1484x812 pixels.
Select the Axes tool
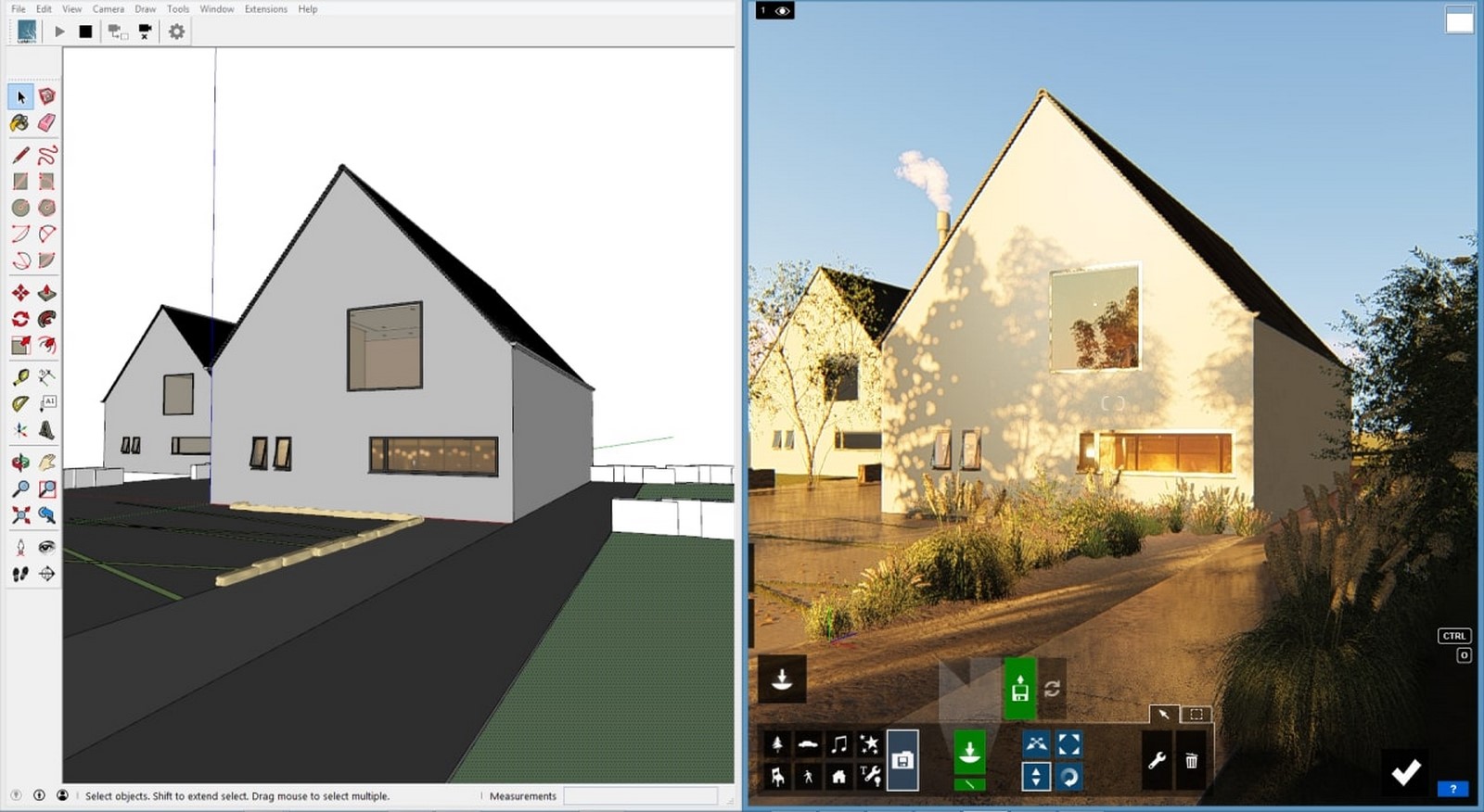20,430
